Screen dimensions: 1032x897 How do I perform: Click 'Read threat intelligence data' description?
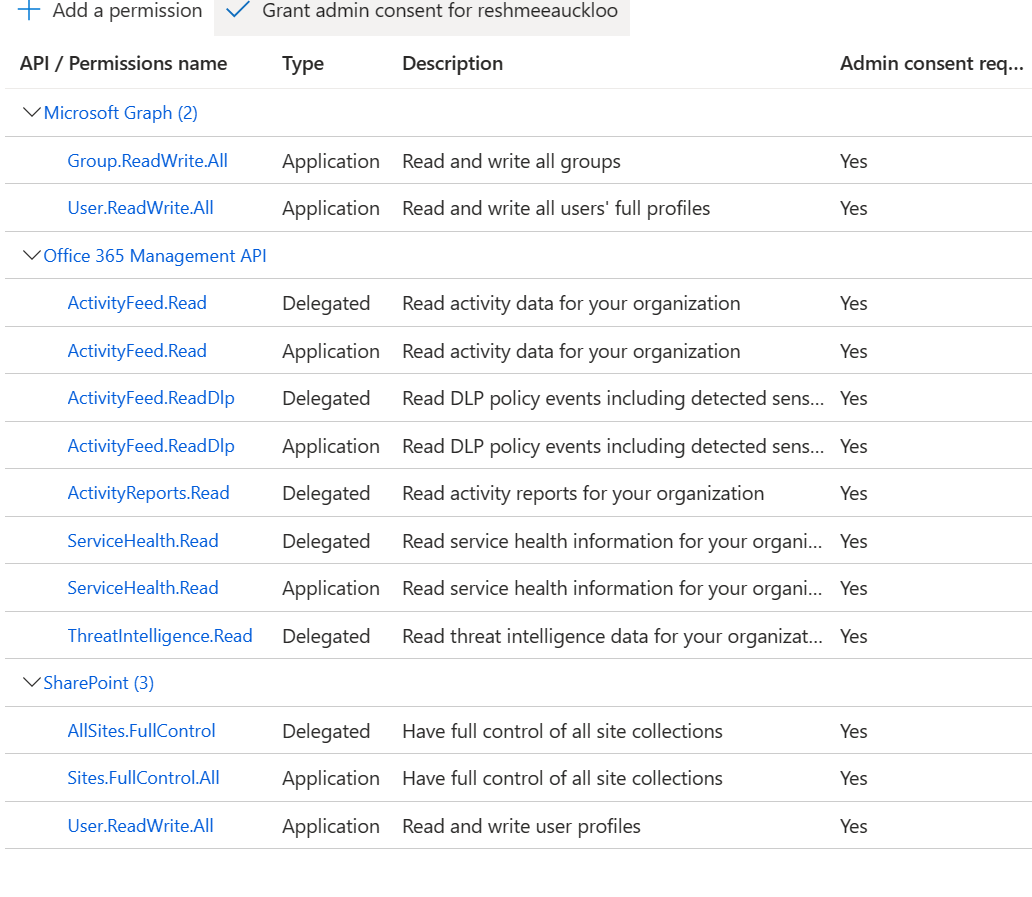pyautogui.click(x=612, y=636)
